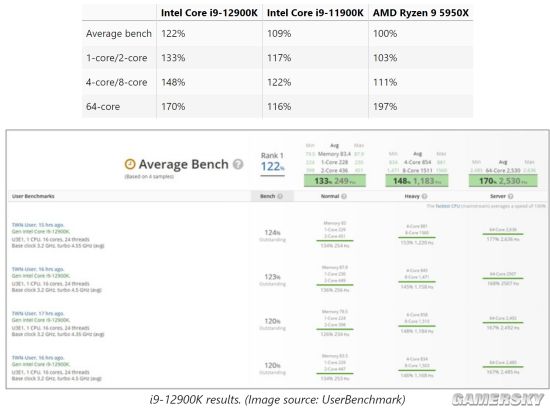Click the info icon next to Normal
This screenshot has height=411, width=550.
(344, 196)
